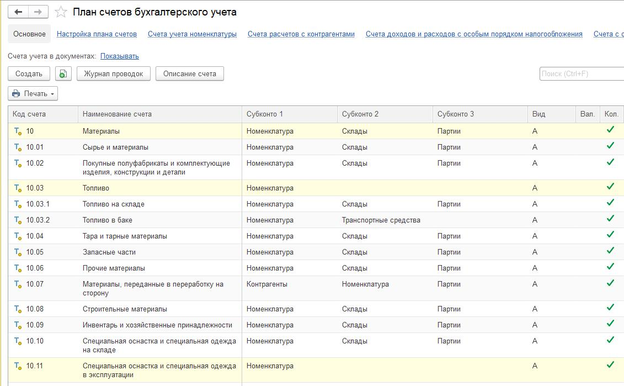Screen dimensions: 624x386
Task: Sort by Наименование счета column header
Action: pyautogui.click(x=160, y=114)
